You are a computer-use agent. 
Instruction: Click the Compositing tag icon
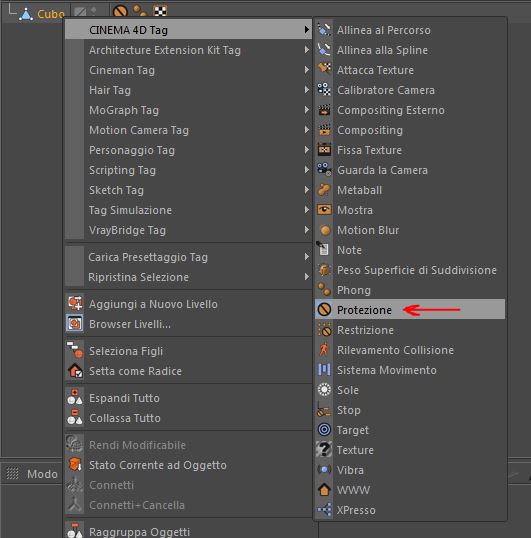(324, 130)
